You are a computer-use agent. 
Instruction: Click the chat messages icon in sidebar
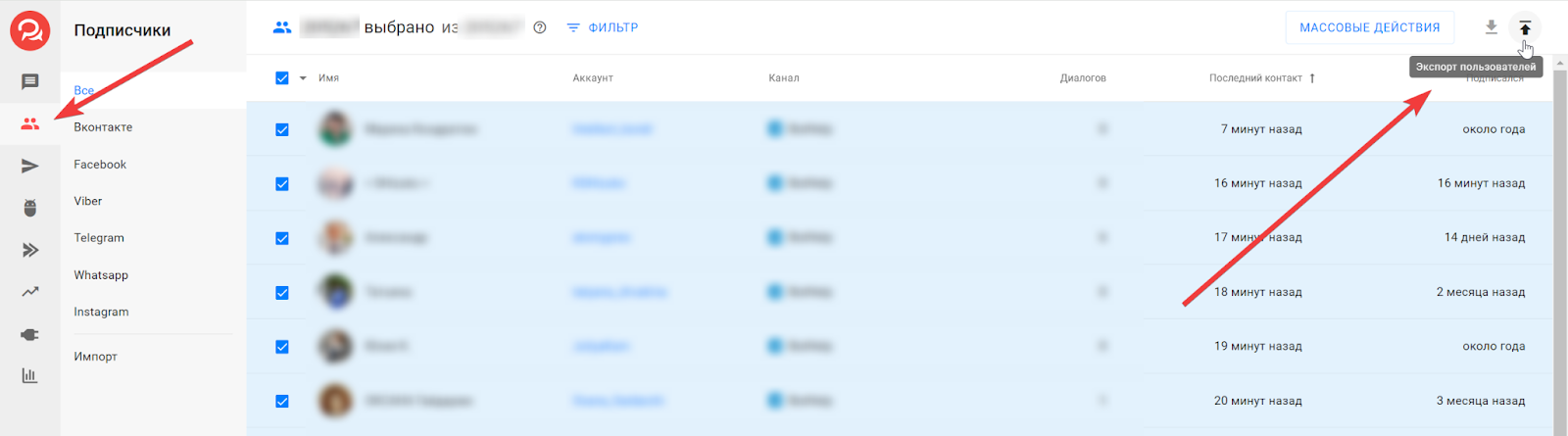point(30,82)
